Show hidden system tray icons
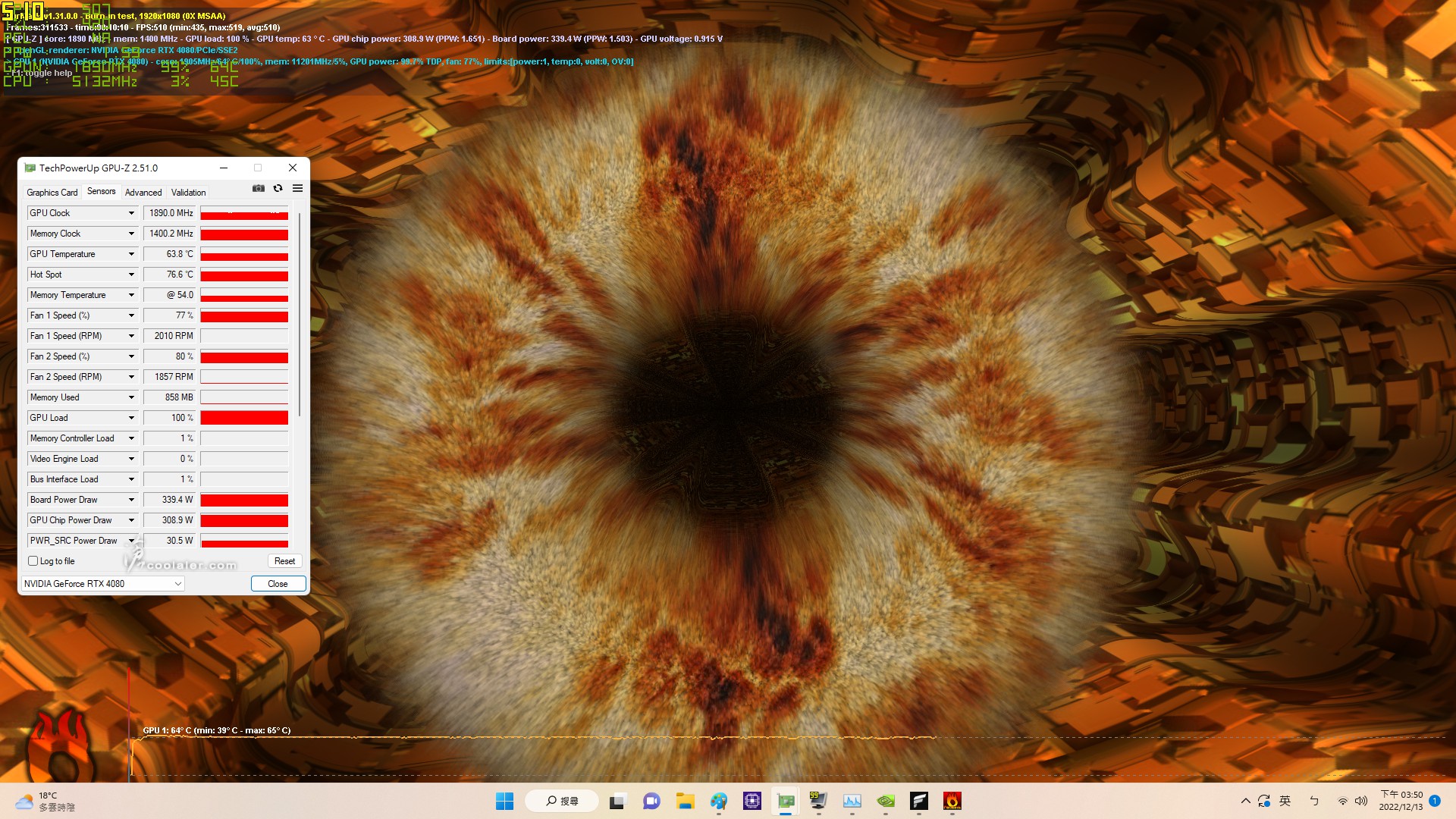The height and width of the screenshot is (819, 1456). 1245,801
